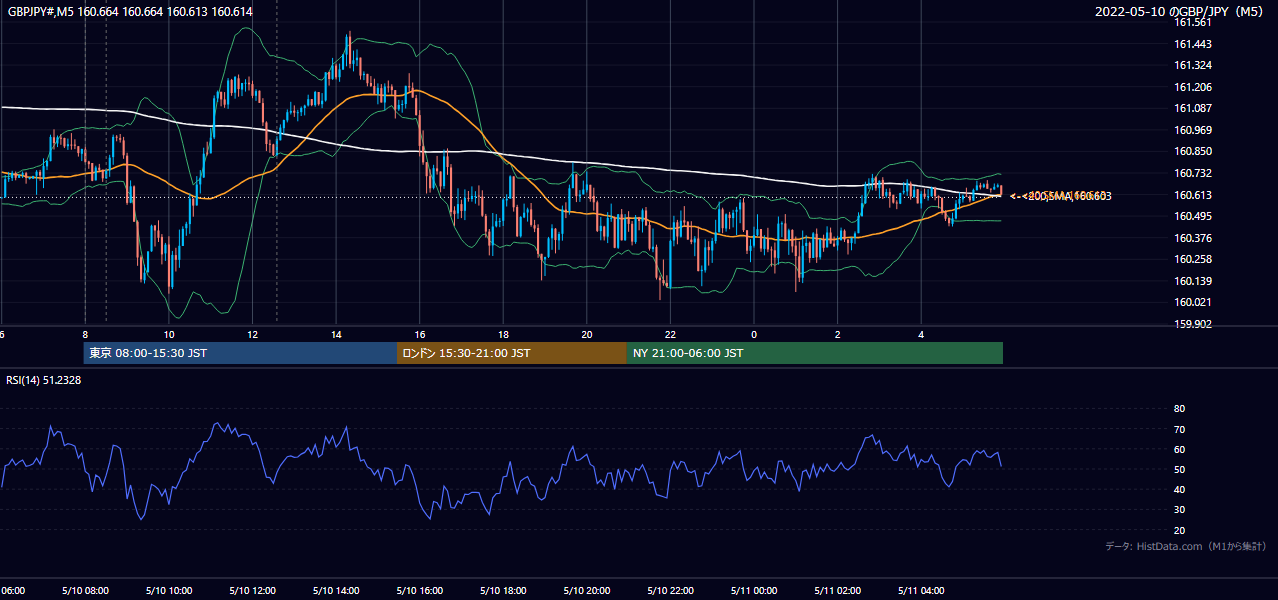Click the 160.613 current price axis label
This screenshot has width=1278, height=600.
(1192, 196)
